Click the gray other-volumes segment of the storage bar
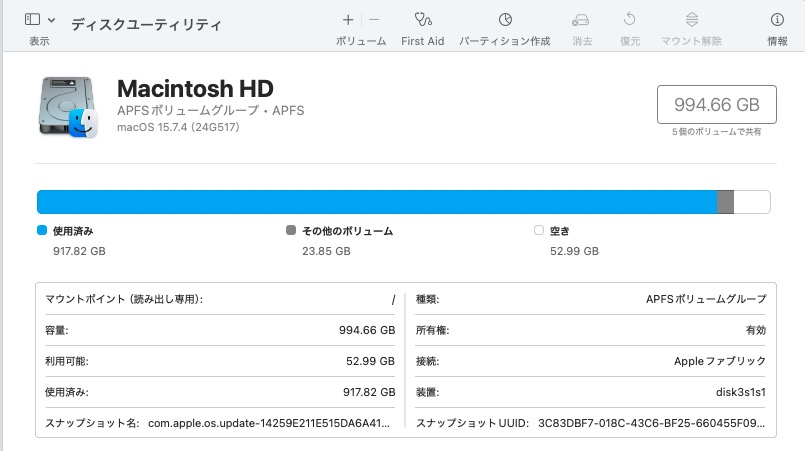The height and width of the screenshot is (451, 805). tap(726, 202)
